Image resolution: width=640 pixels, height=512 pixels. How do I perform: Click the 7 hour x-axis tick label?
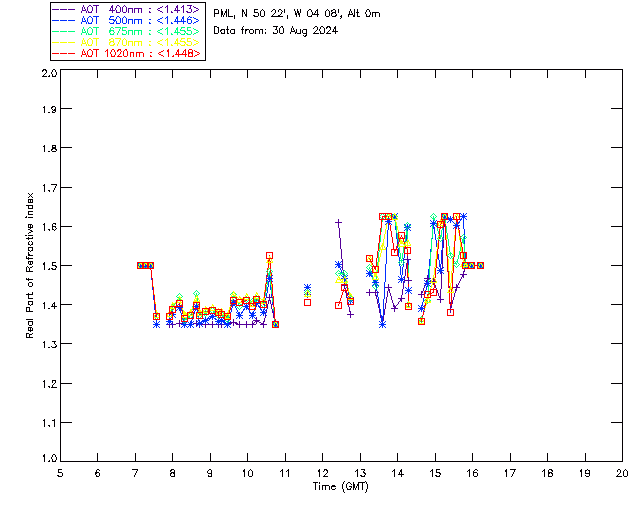[135, 473]
